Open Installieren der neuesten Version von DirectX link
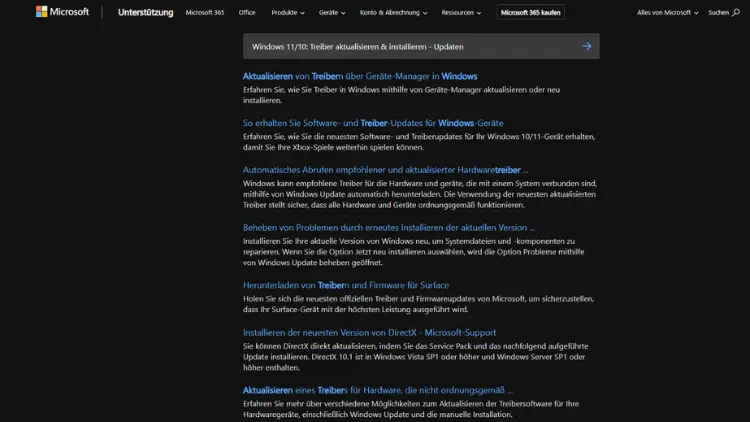This screenshot has height=422, width=750. (x=369, y=333)
